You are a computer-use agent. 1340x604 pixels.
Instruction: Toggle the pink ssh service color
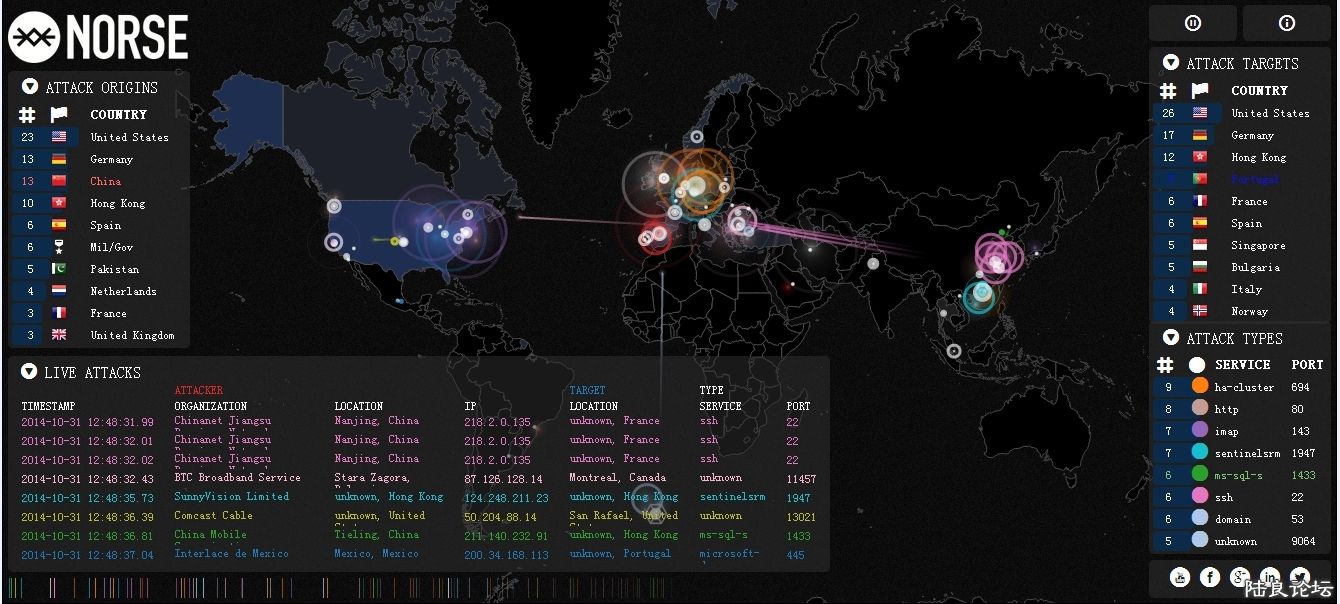1199,496
